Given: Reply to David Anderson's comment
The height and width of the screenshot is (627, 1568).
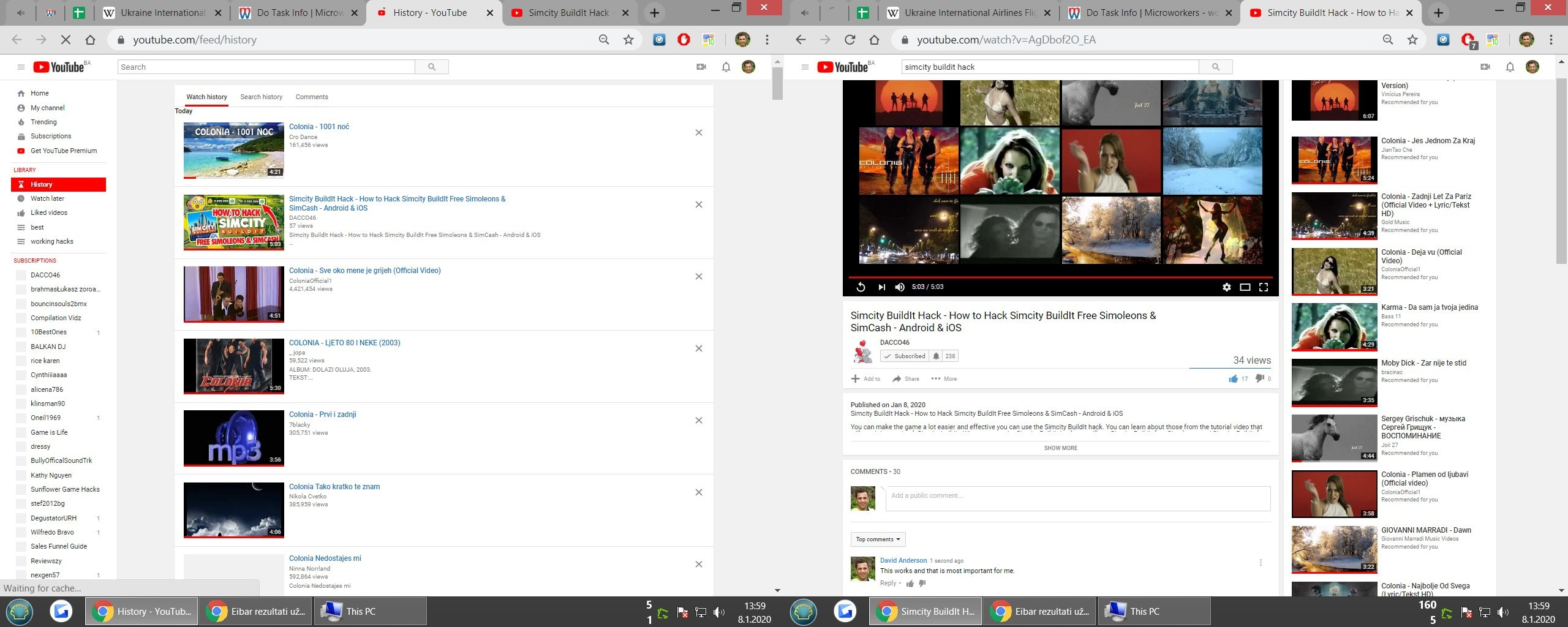Looking at the screenshot, I should coord(888,584).
